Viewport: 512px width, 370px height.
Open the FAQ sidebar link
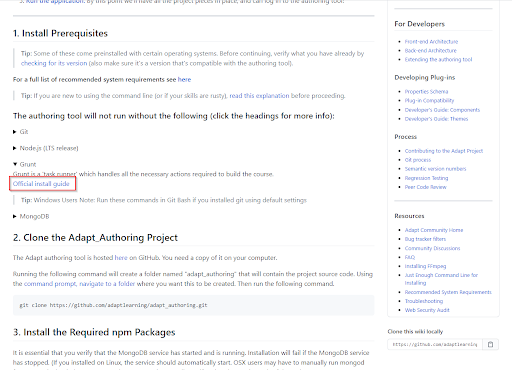(410, 257)
